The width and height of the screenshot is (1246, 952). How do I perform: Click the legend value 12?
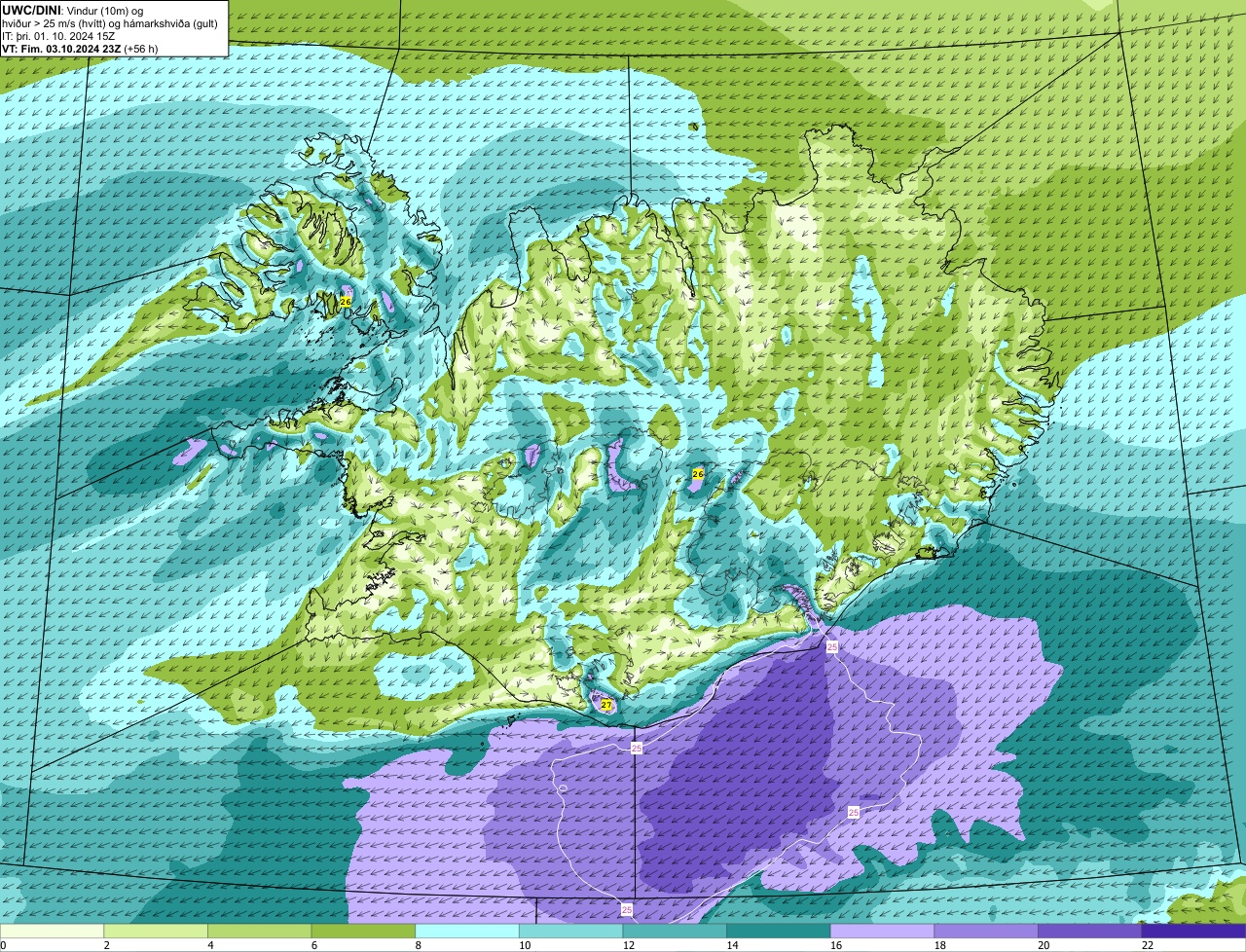(x=629, y=945)
